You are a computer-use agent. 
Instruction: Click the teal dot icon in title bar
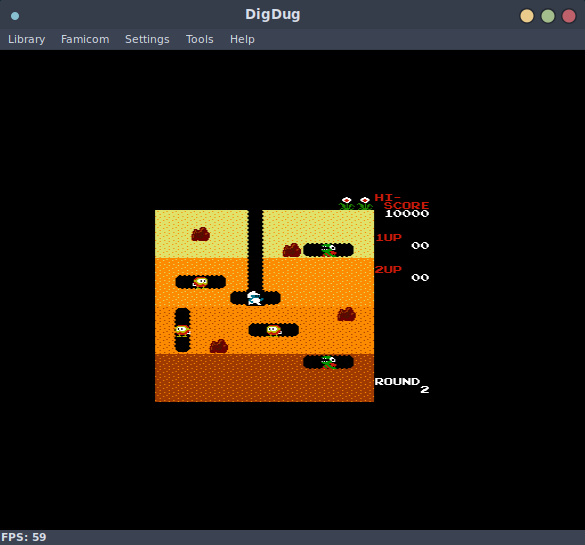tap(15, 16)
